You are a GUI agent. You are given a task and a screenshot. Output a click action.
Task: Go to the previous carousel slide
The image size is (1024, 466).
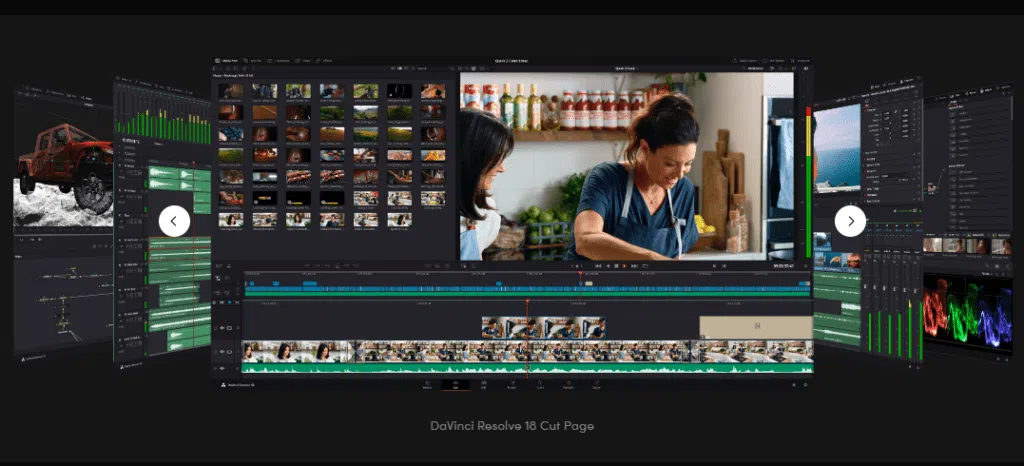point(174,221)
